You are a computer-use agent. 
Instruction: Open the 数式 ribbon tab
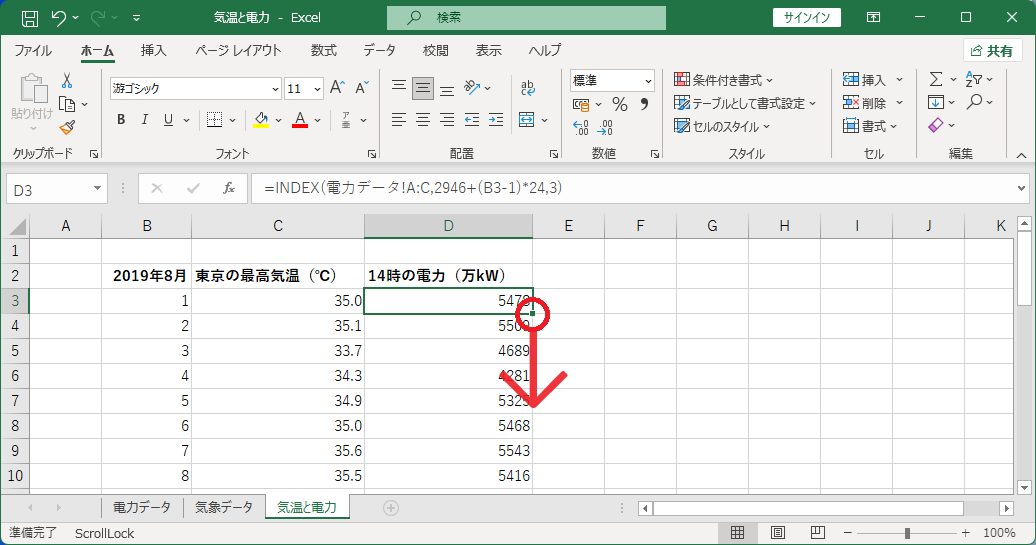click(x=324, y=50)
